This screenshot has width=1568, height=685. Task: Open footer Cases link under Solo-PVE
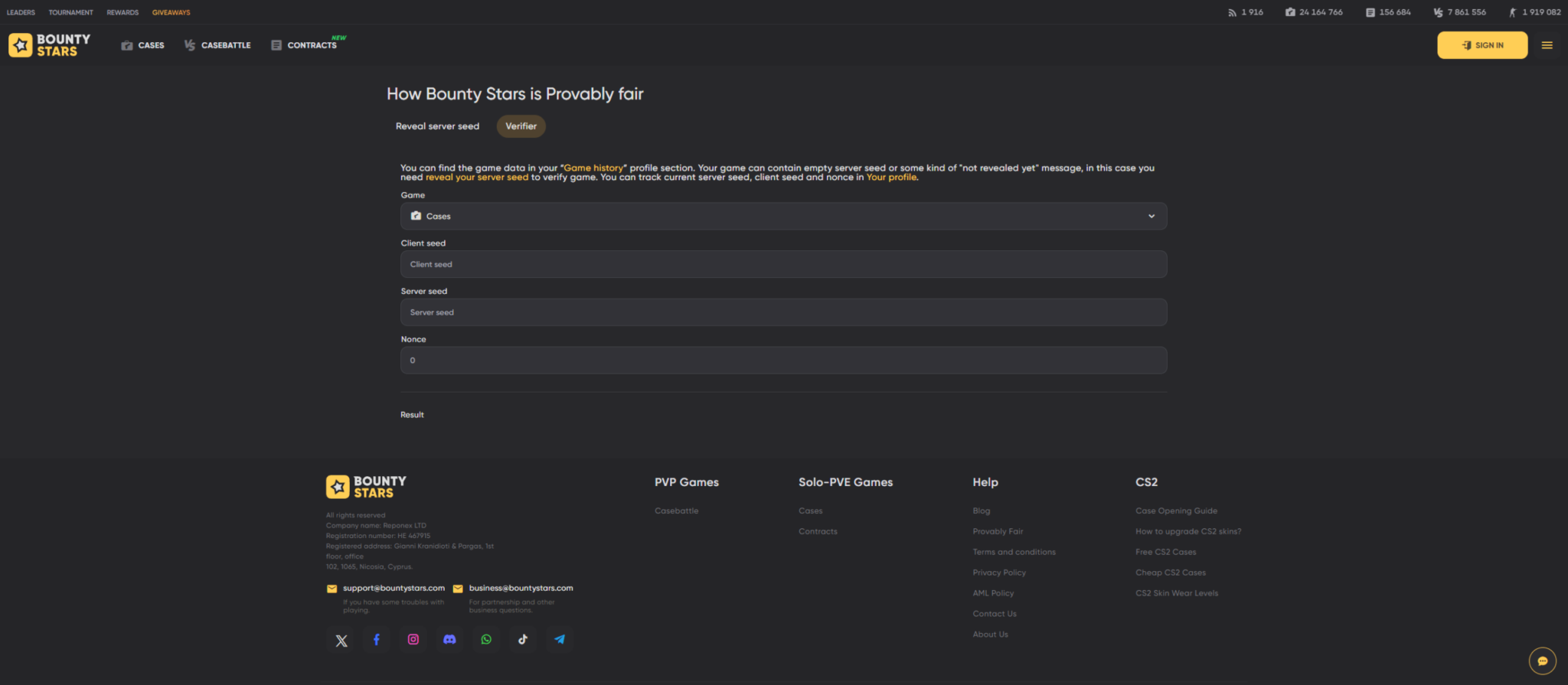pos(810,510)
